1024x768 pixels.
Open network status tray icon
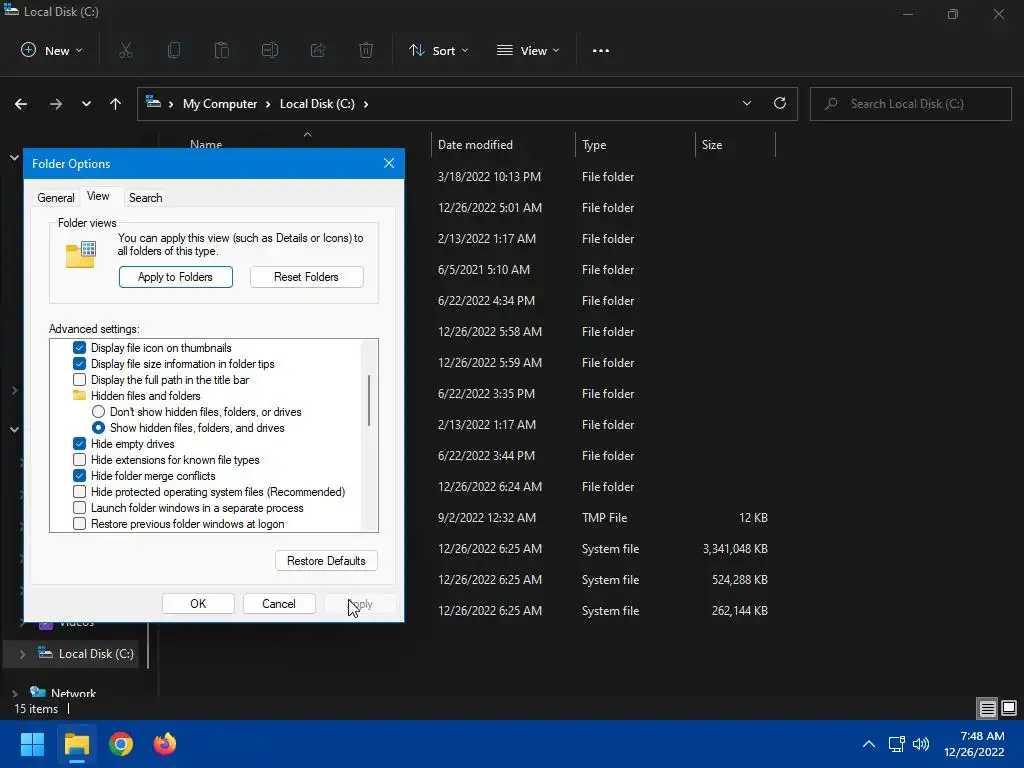coord(896,744)
